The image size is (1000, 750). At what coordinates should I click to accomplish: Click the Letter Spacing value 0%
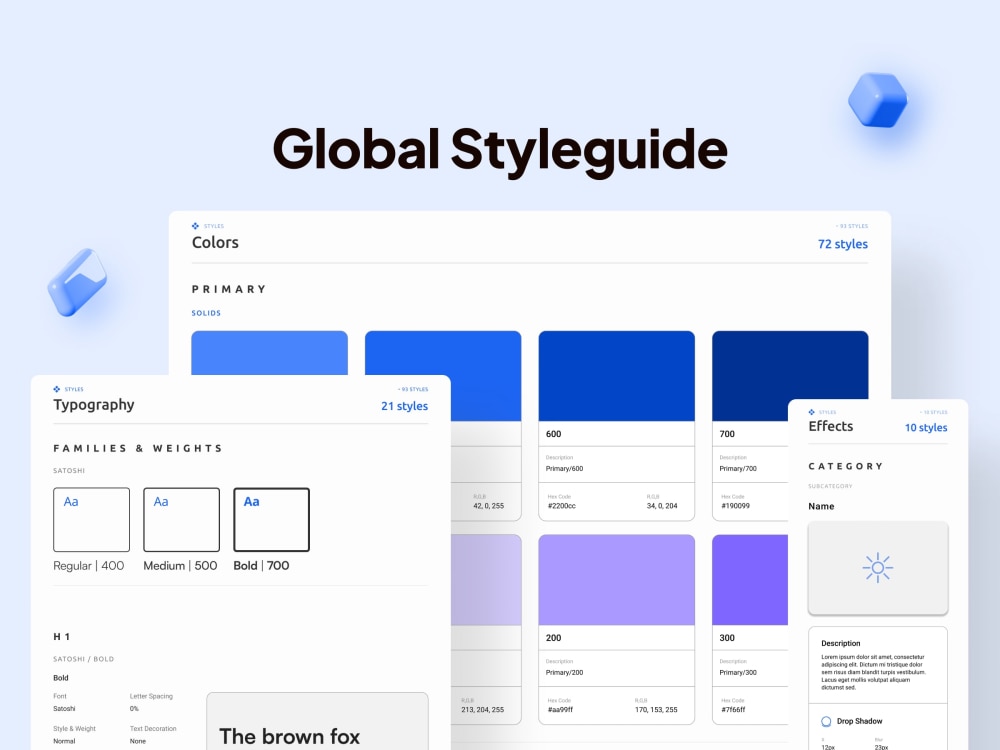pyautogui.click(x=134, y=709)
